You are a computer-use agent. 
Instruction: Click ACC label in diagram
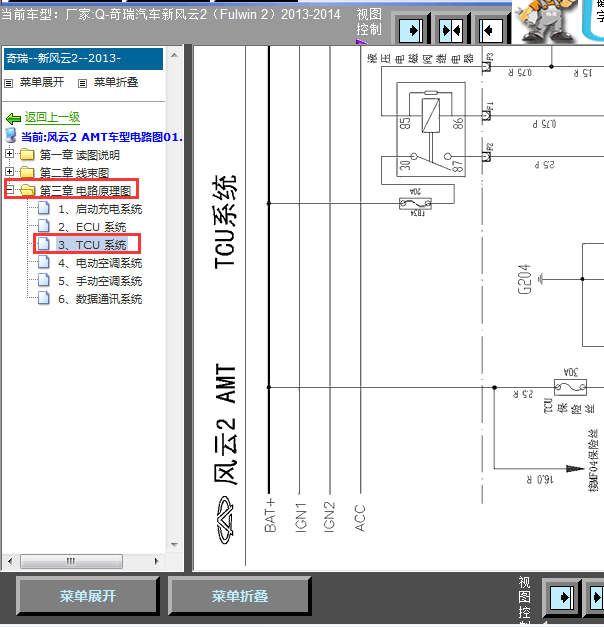pos(360,518)
